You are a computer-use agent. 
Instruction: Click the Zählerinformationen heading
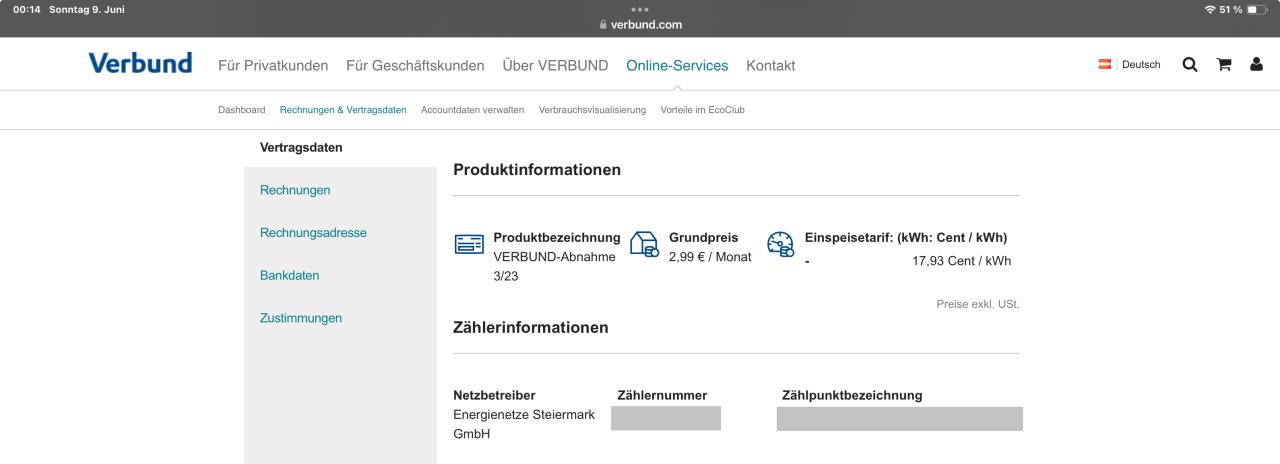(531, 327)
